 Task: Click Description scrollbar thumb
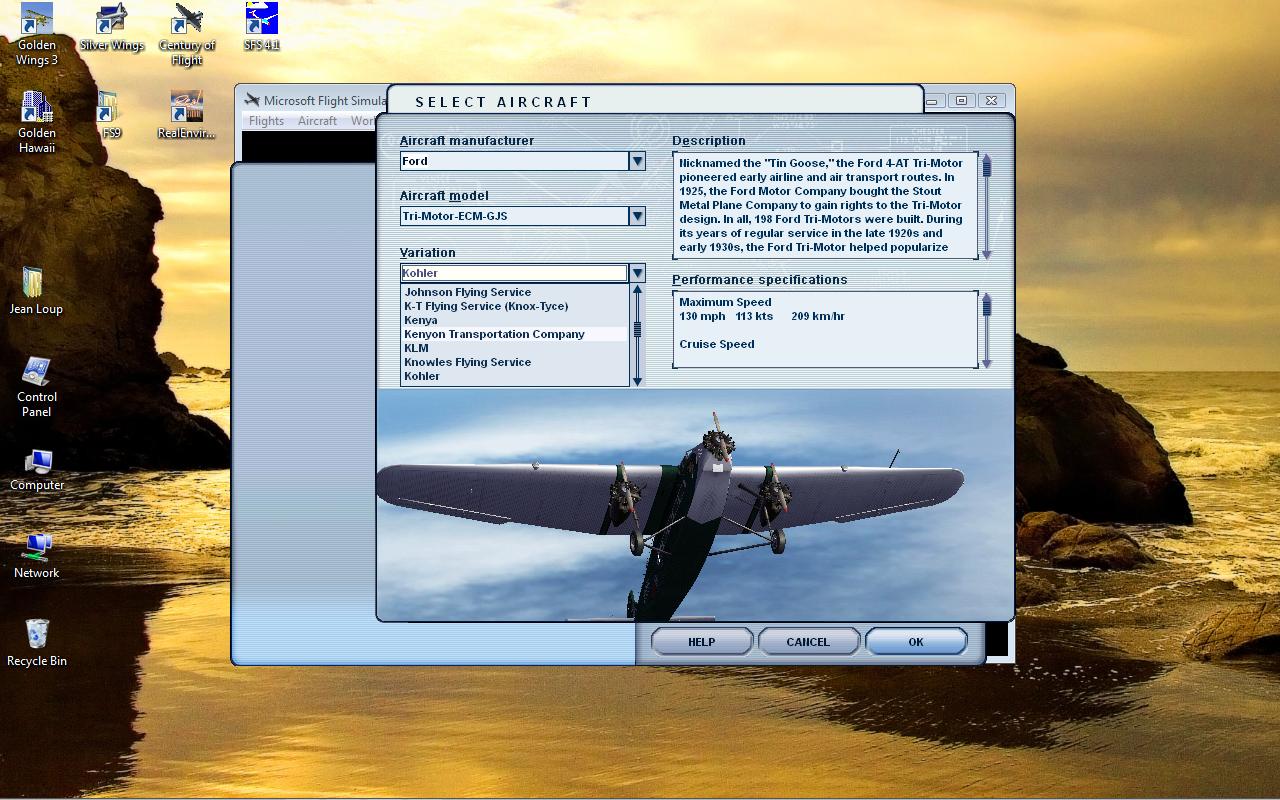pos(987,168)
